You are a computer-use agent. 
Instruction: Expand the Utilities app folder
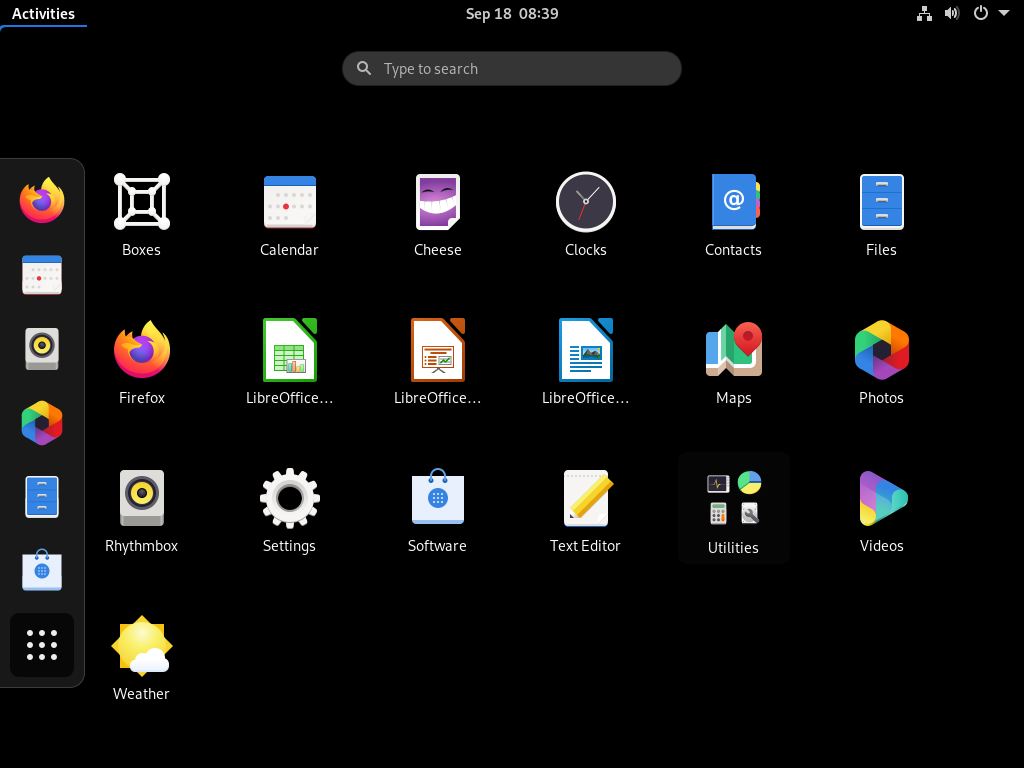(733, 508)
